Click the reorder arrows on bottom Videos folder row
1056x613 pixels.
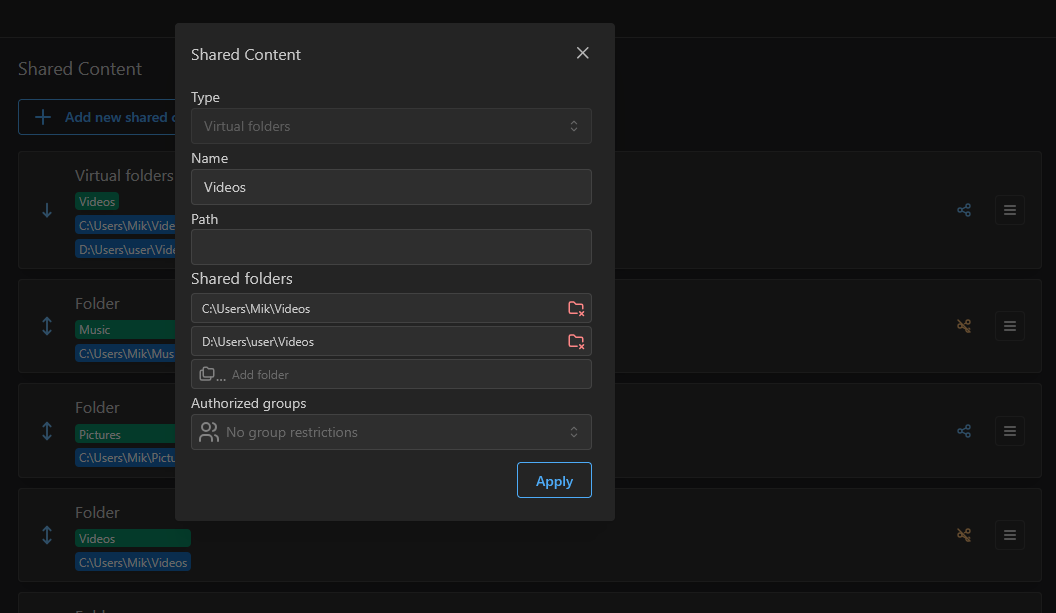pyautogui.click(x=46, y=535)
